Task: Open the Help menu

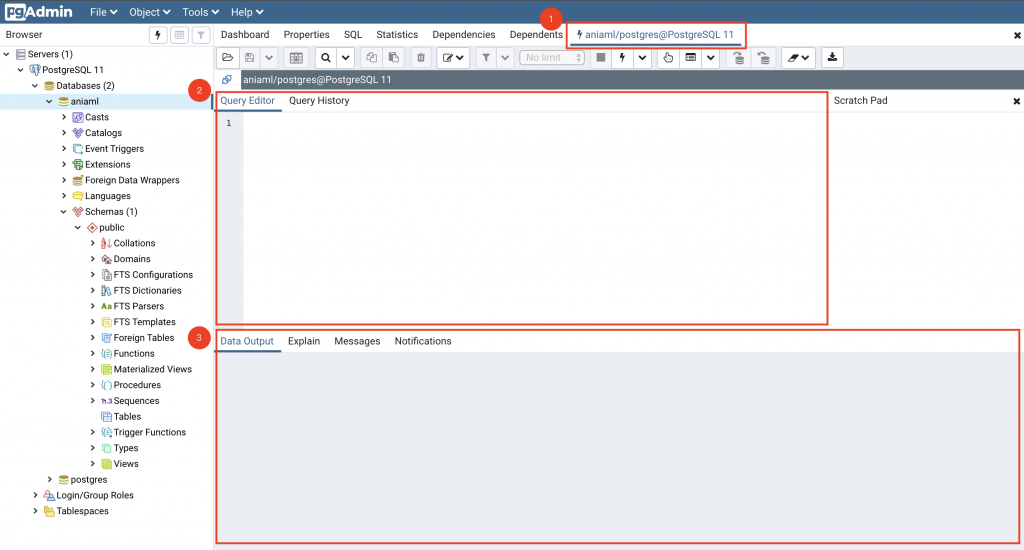Action: coord(246,12)
